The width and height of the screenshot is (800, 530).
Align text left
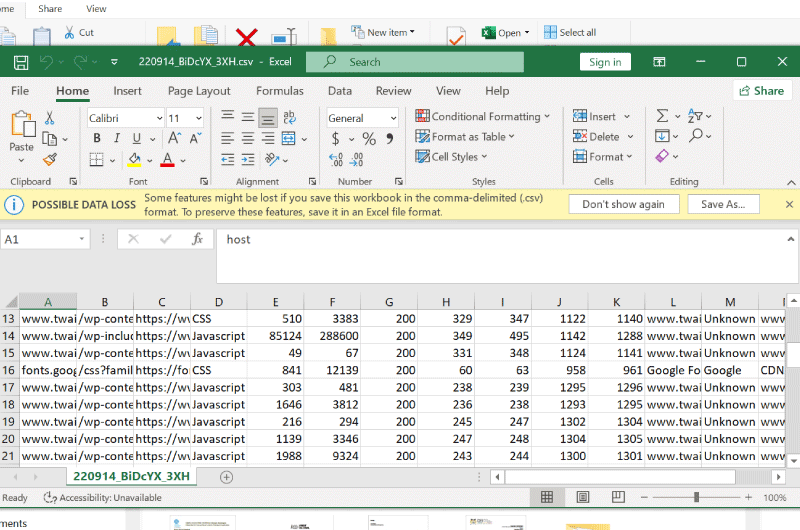[228, 138]
